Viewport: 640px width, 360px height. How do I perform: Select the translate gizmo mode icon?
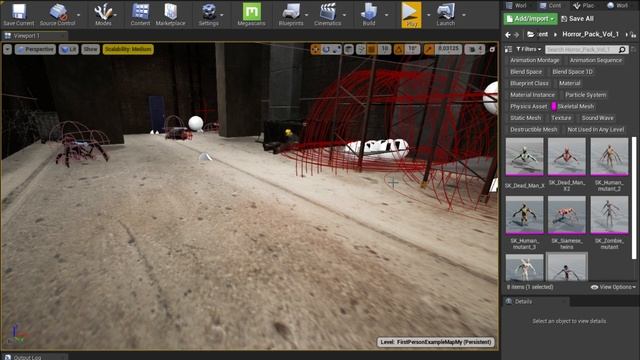point(316,49)
